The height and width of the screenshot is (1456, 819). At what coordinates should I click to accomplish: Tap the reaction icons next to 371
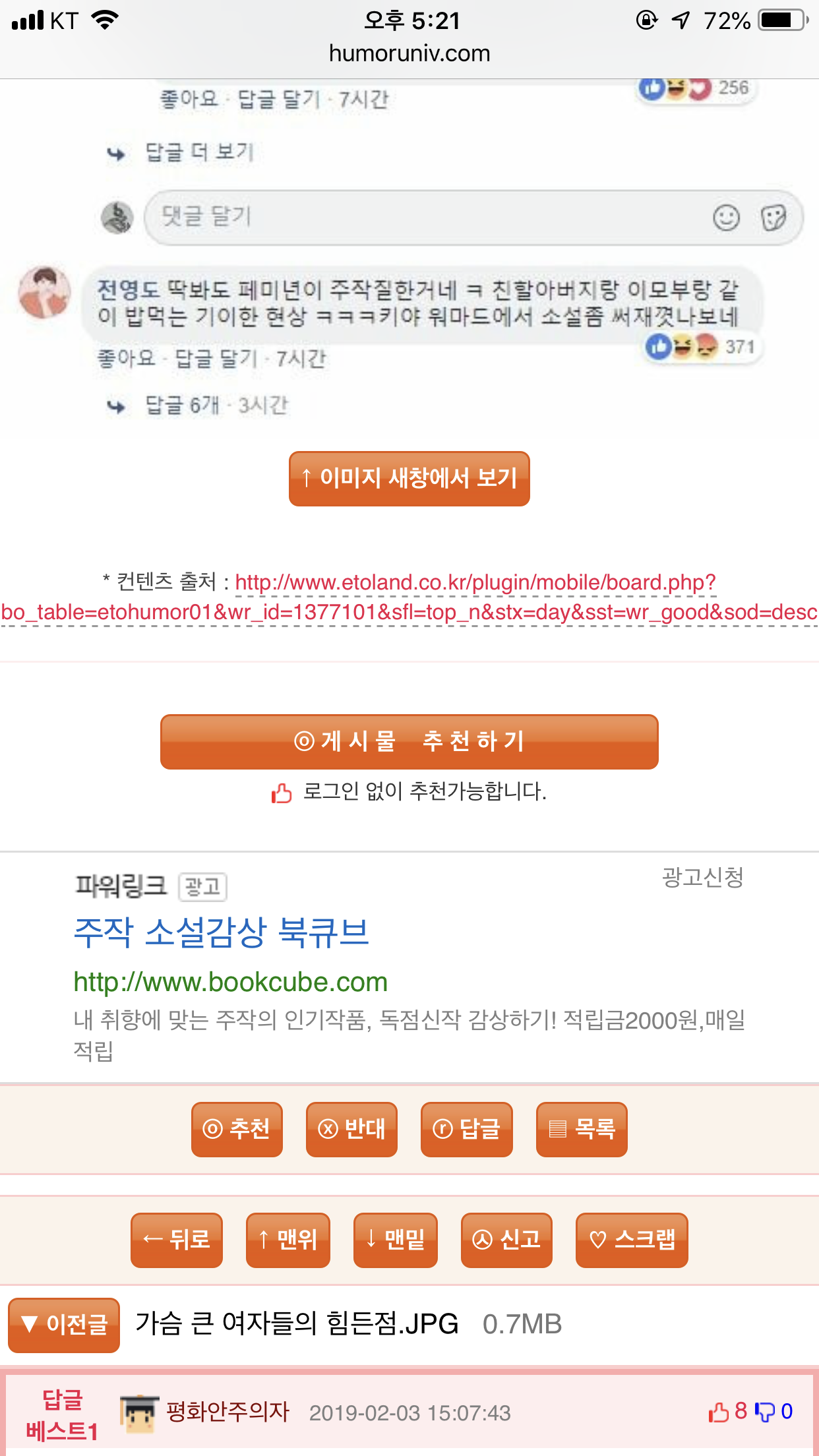681,346
